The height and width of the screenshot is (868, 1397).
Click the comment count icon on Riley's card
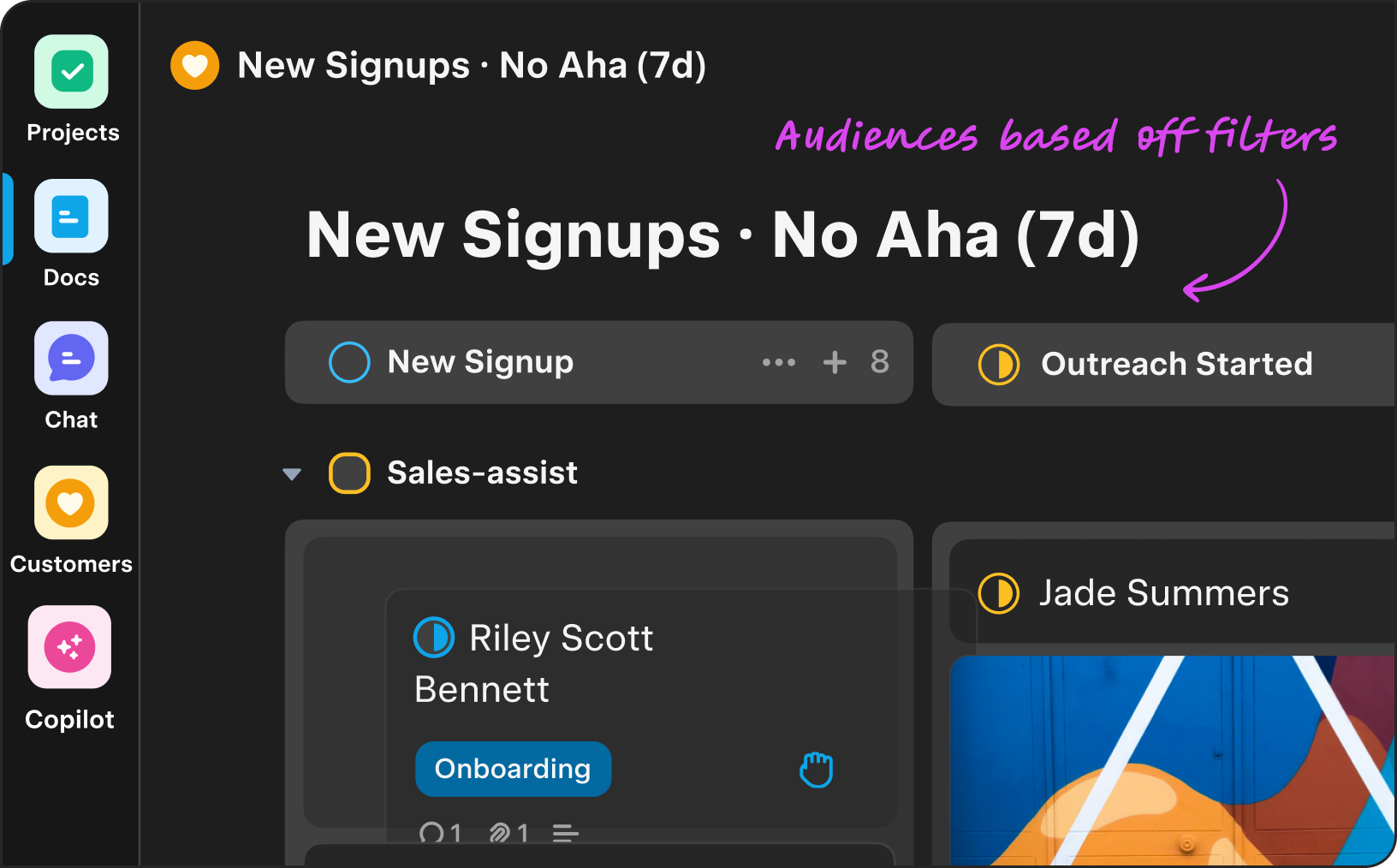pyautogui.click(x=431, y=833)
